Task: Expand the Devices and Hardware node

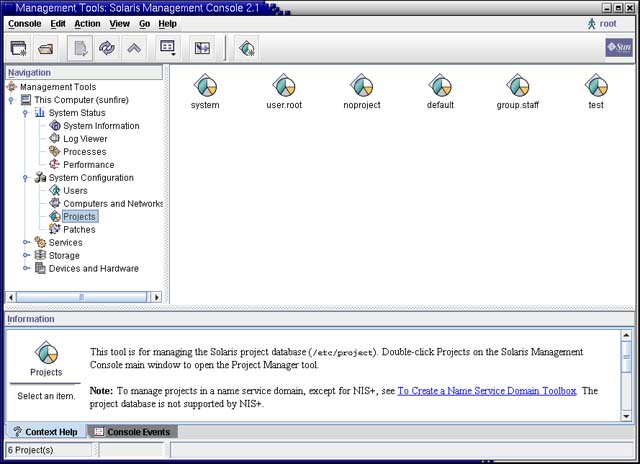Action: pyautogui.click(x=26, y=269)
